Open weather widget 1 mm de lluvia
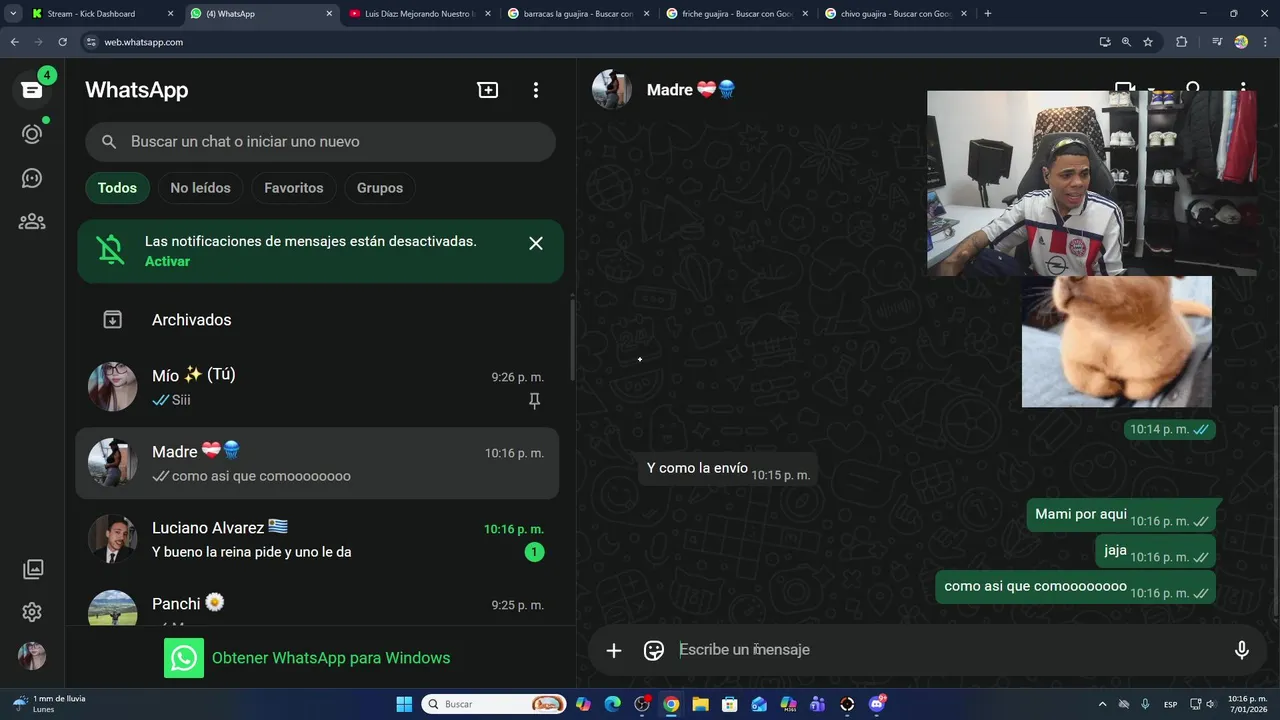1280x720 pixels. point(48,703)
